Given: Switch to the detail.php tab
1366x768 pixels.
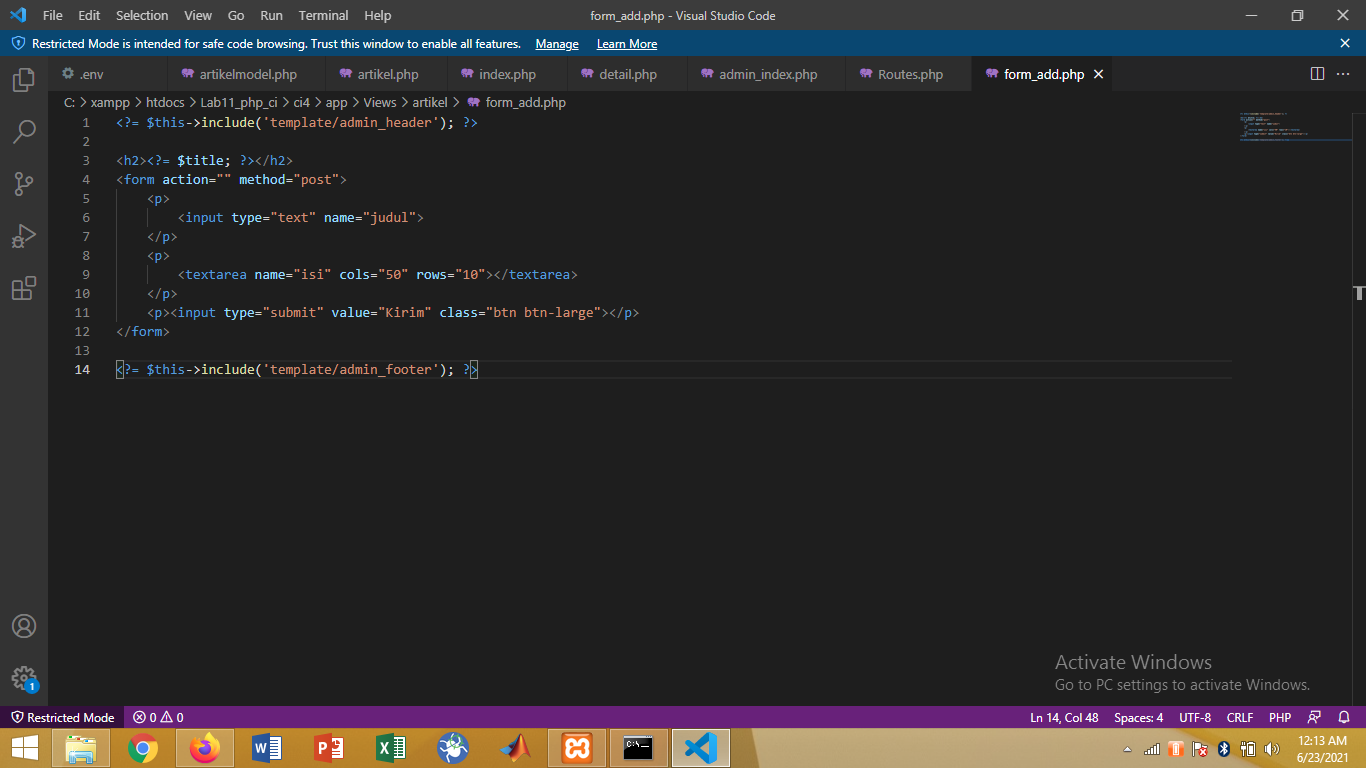Looking at the screenshot, I should pyautogui.click(x=626, y=73).
